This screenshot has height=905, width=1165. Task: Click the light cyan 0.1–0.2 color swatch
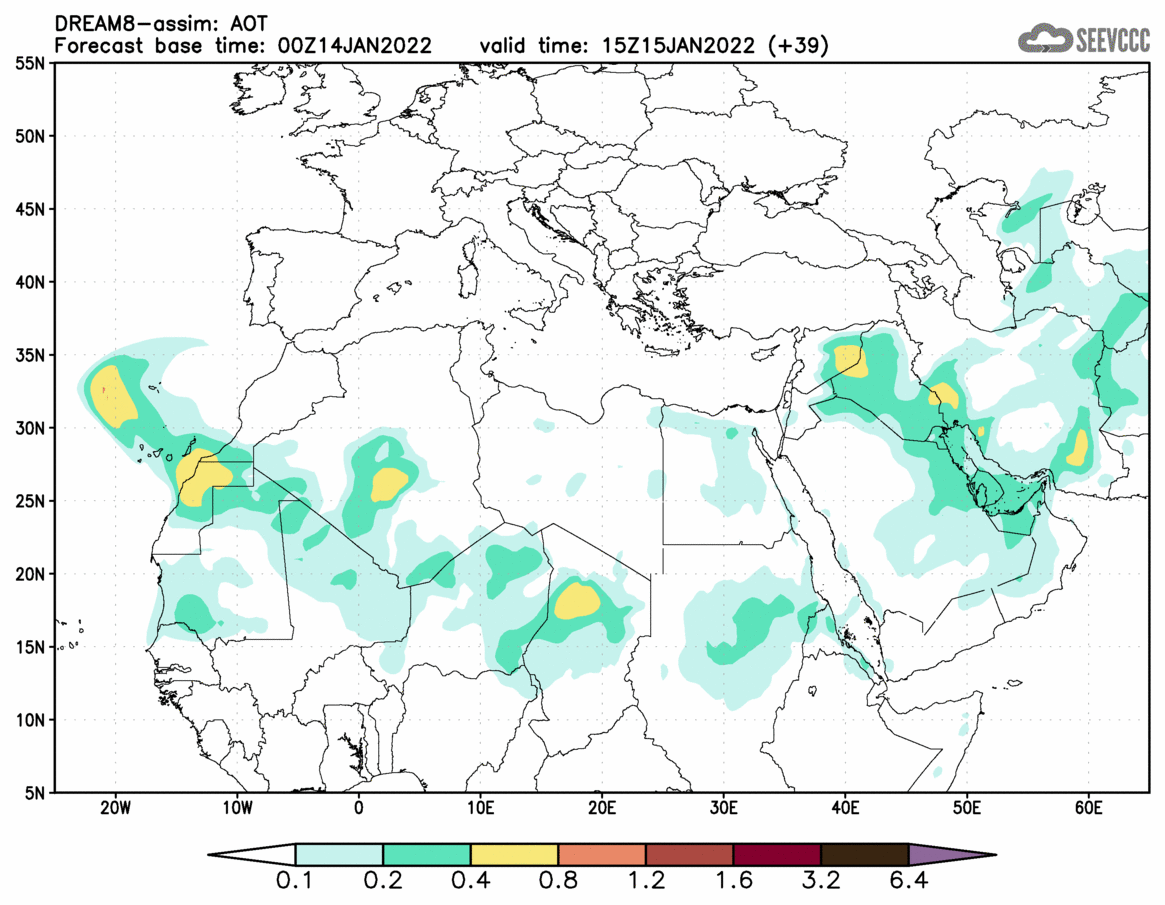[339, 854]
